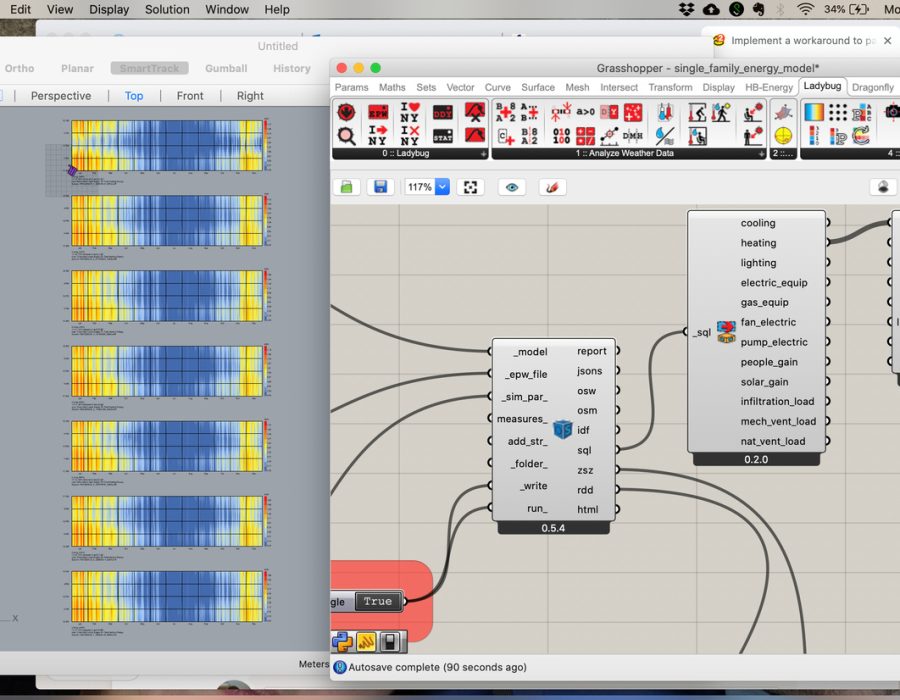Image resolution: width=900 pixels, height=700 pixels.
Task: Enable Planar mode in Rhino
Action: [x=77, y=68]
